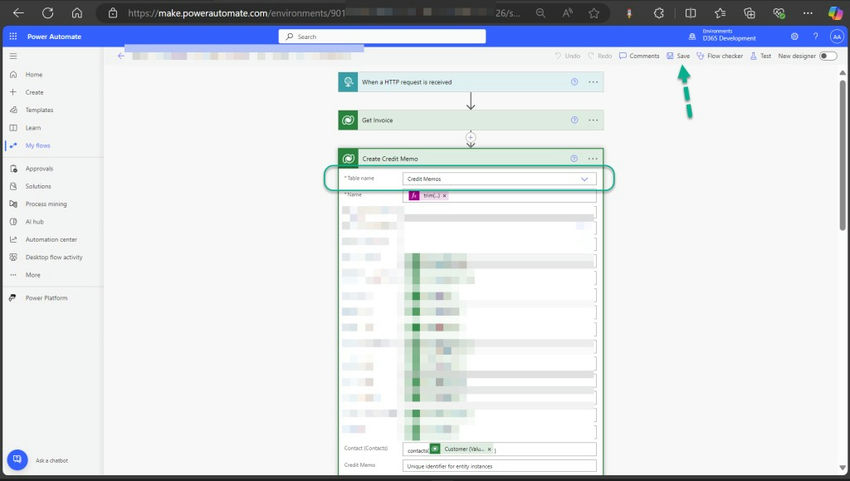
Task: Open Learn in sidebar
Action: [x=33, y=127]
